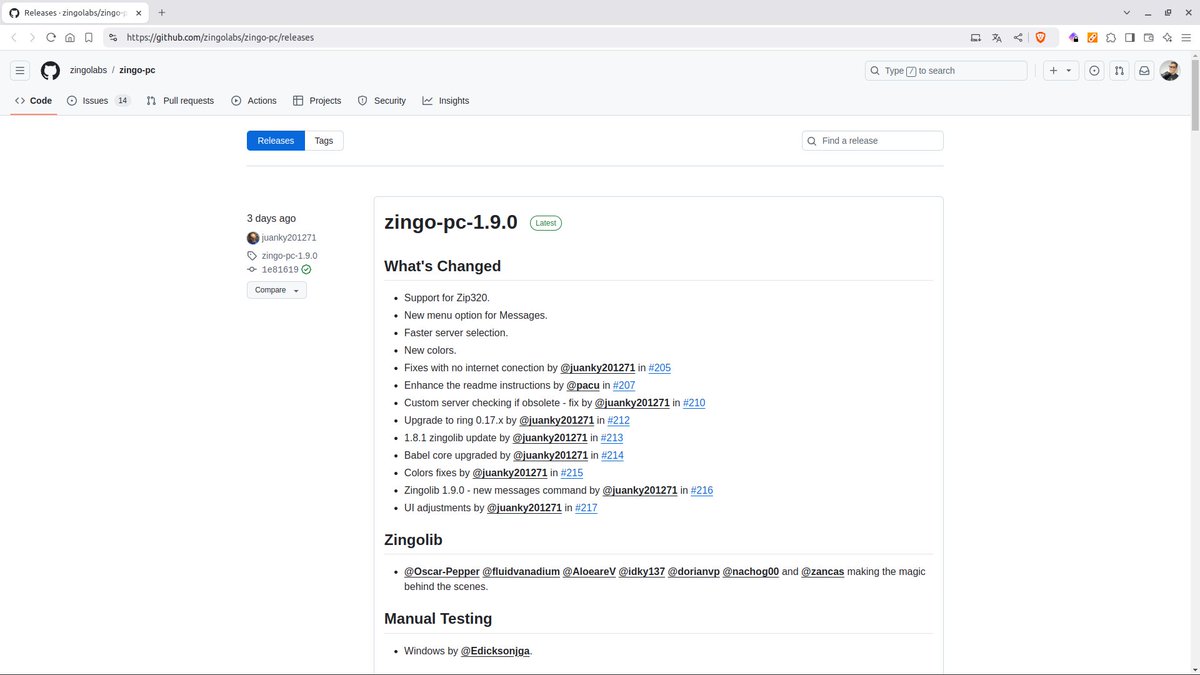
Task: Expand the Compare dropdown button
Action: (277, 290)
